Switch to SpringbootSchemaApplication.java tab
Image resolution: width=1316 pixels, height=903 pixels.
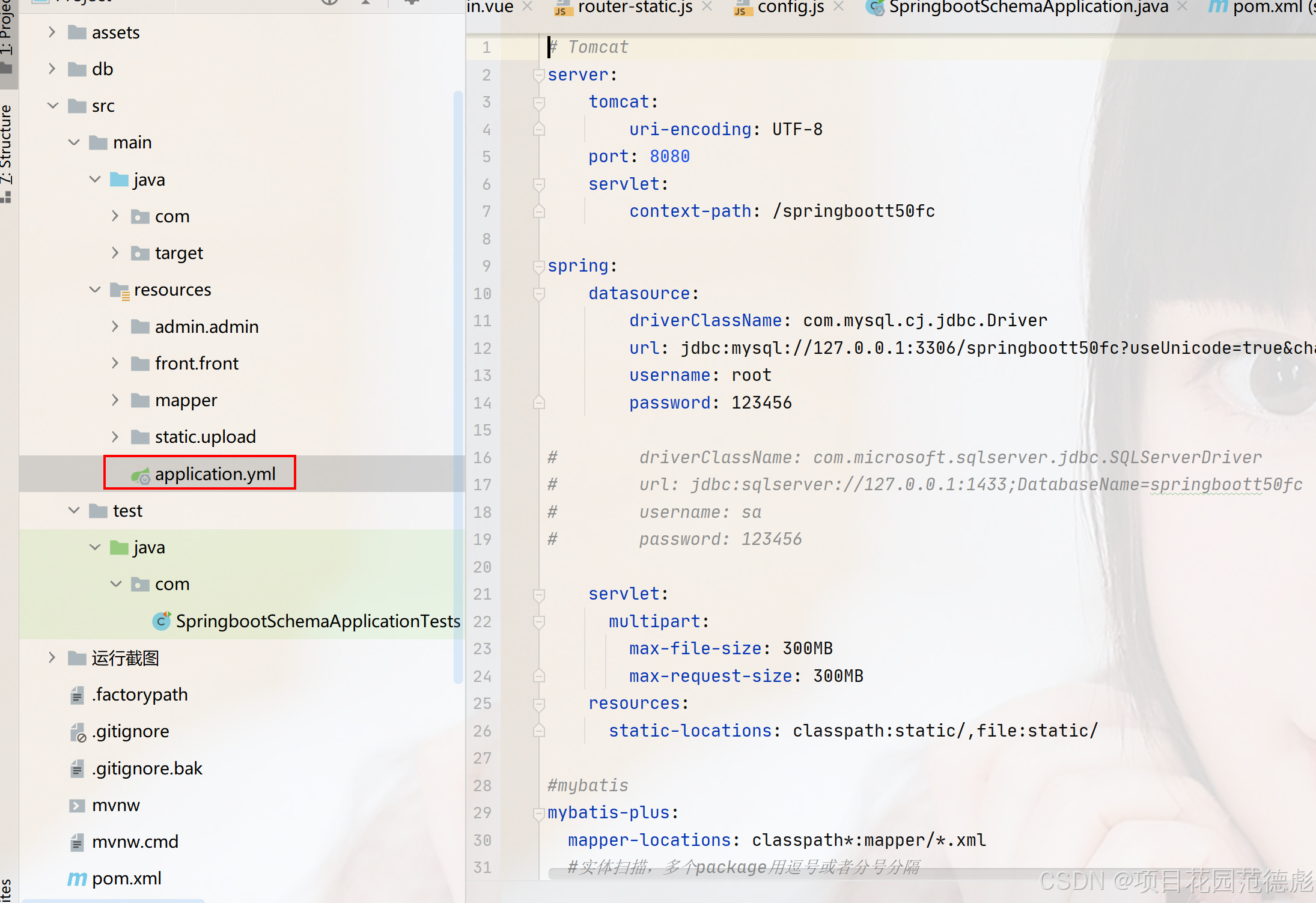1028,7
